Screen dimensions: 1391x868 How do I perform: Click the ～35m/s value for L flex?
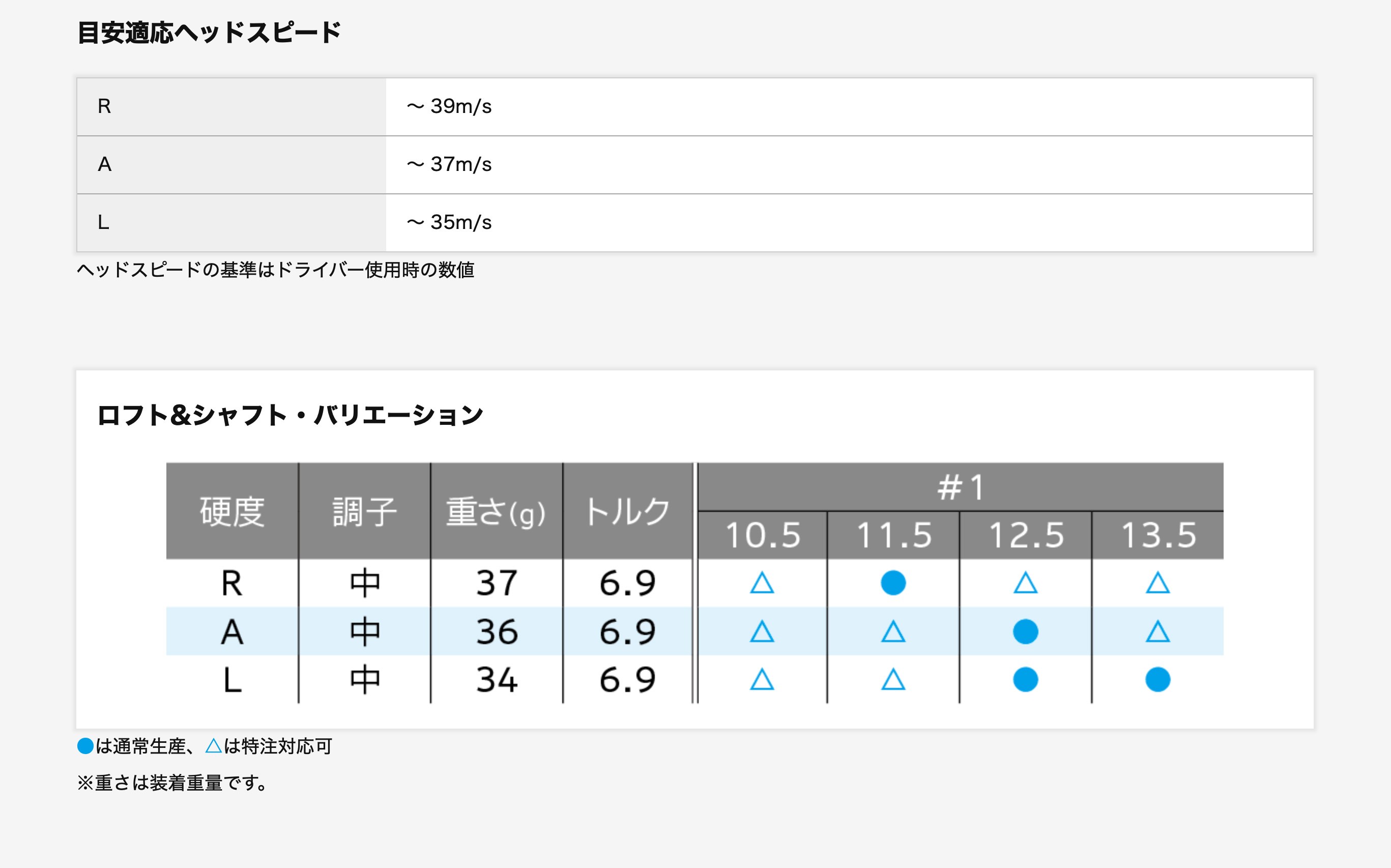(x=449, y=223)
